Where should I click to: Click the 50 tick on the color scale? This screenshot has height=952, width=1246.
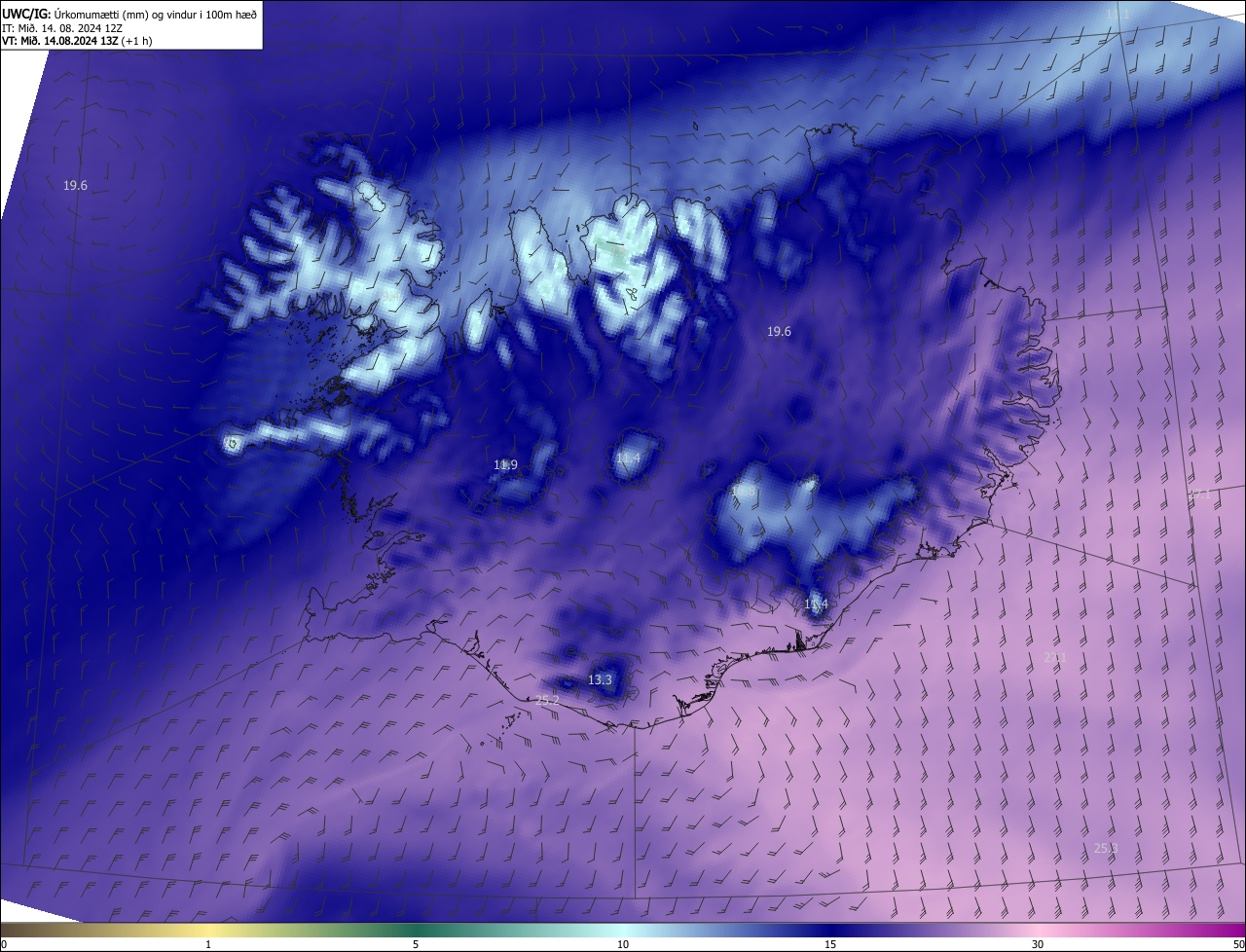point(1238,944)
